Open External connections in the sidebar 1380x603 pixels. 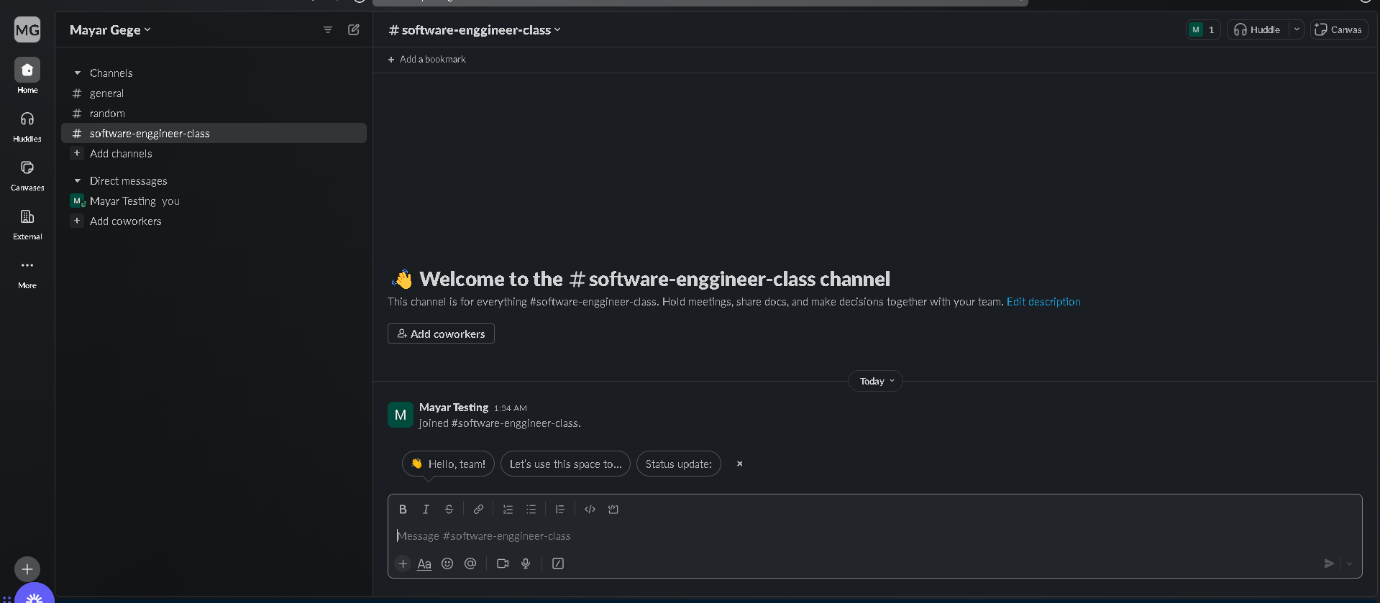[27, 223]
